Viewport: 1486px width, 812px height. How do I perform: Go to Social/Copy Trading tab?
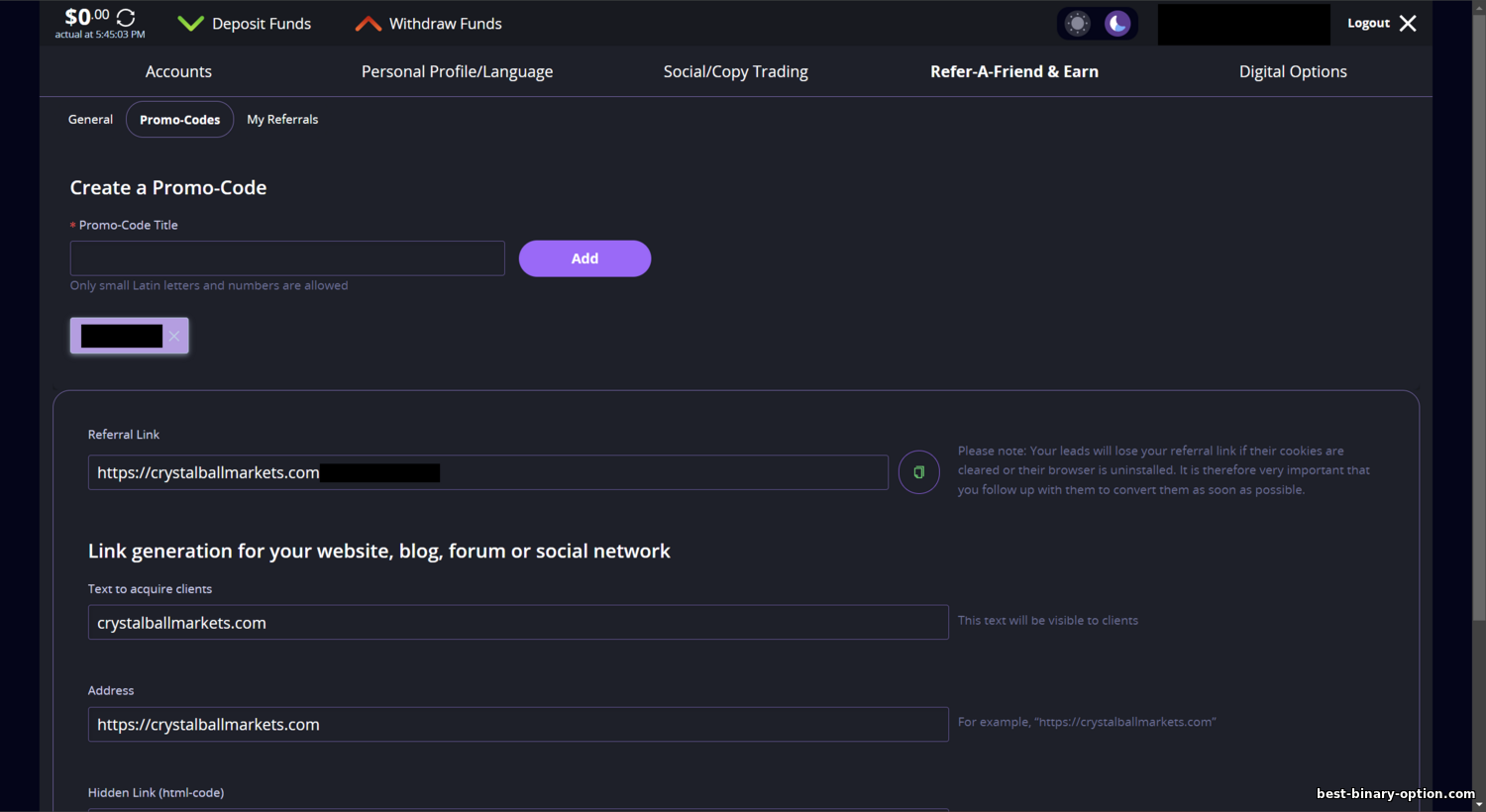coord(736,71)
